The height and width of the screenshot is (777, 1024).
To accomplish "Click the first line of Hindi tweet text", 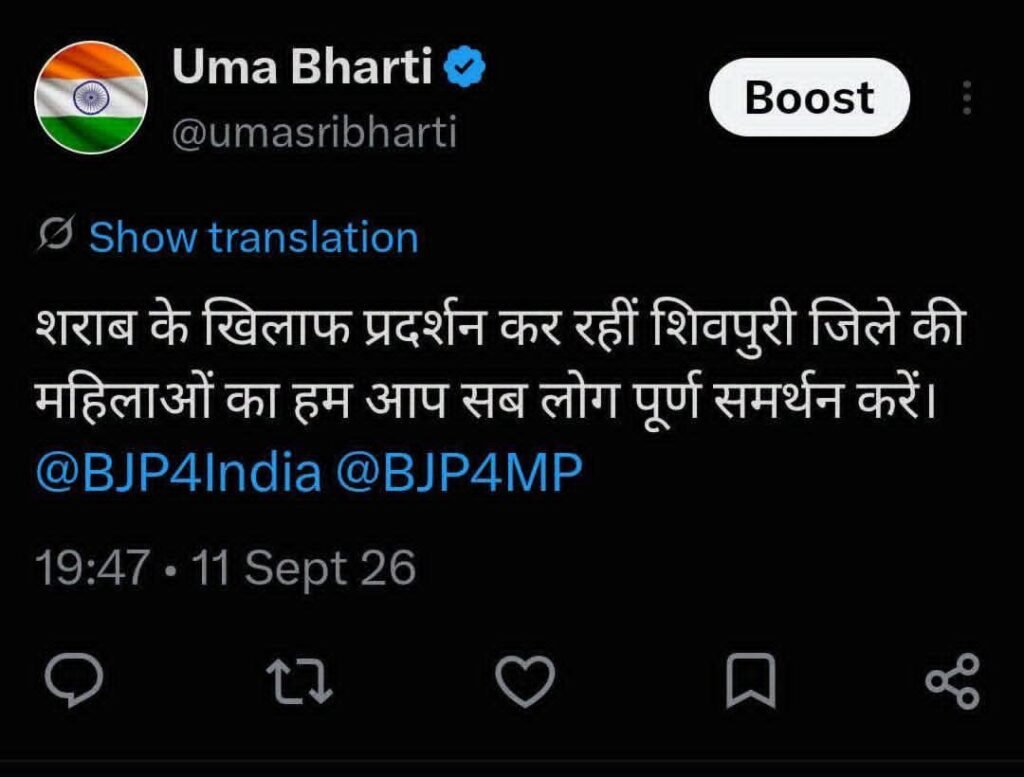I will 500,325.
